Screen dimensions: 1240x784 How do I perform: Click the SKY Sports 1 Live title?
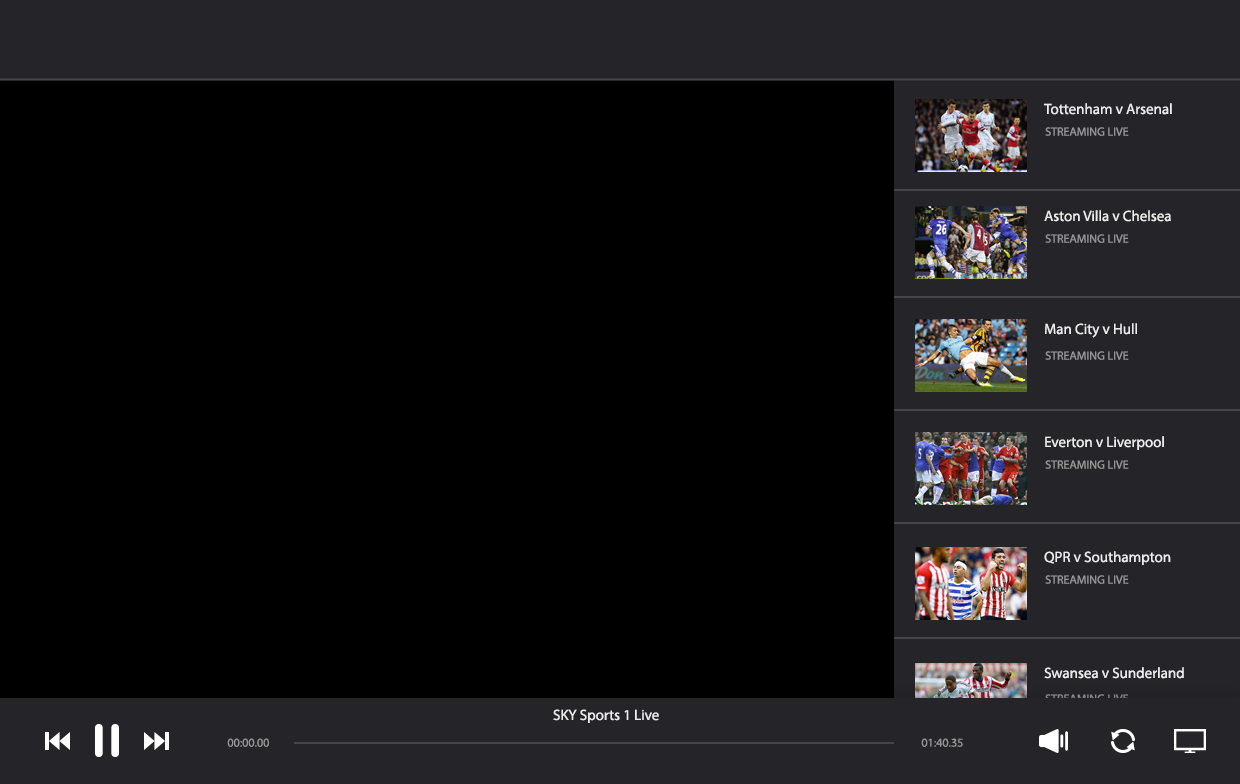click(x=606, y=715)
